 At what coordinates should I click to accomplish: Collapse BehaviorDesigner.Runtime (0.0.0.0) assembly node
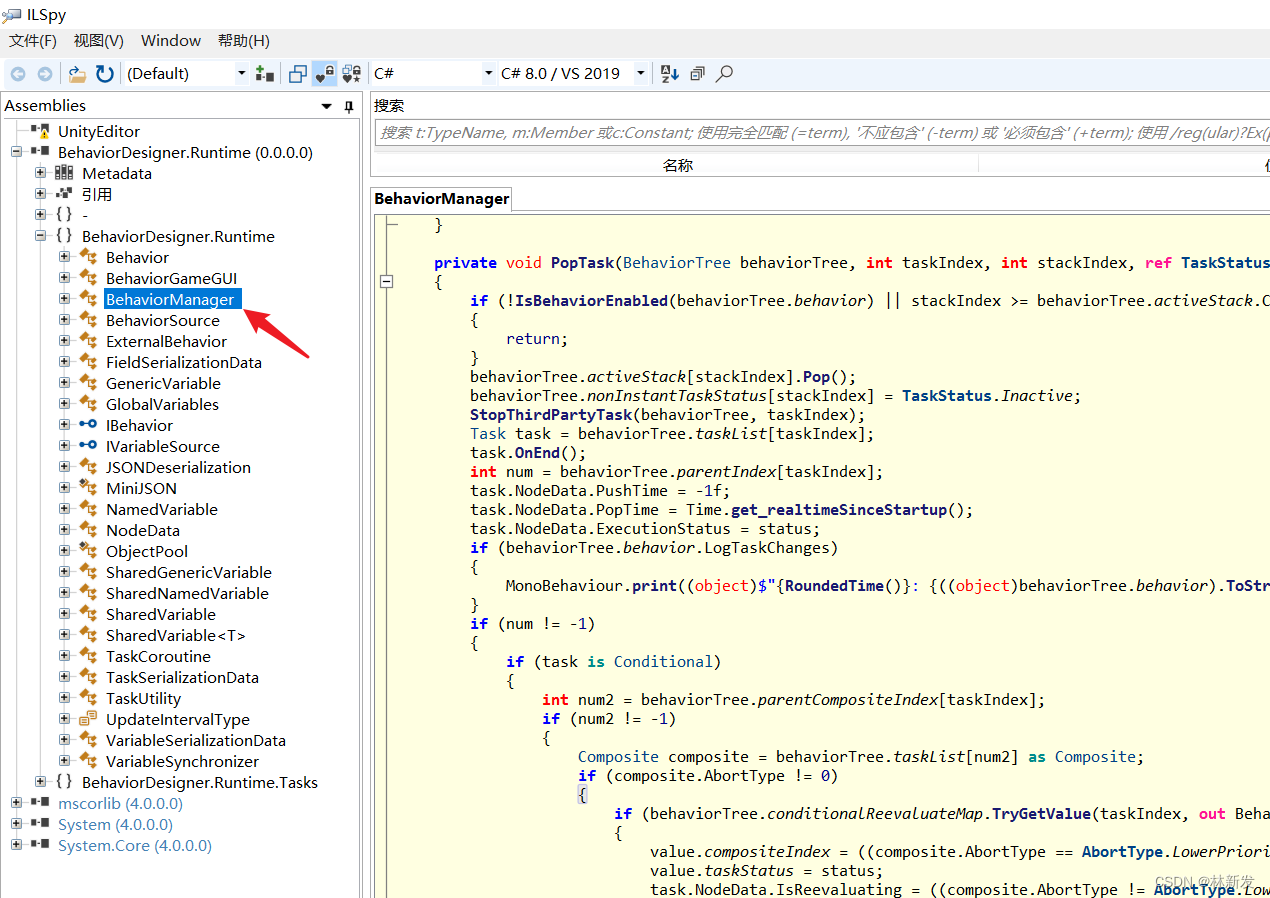point(17,152)
